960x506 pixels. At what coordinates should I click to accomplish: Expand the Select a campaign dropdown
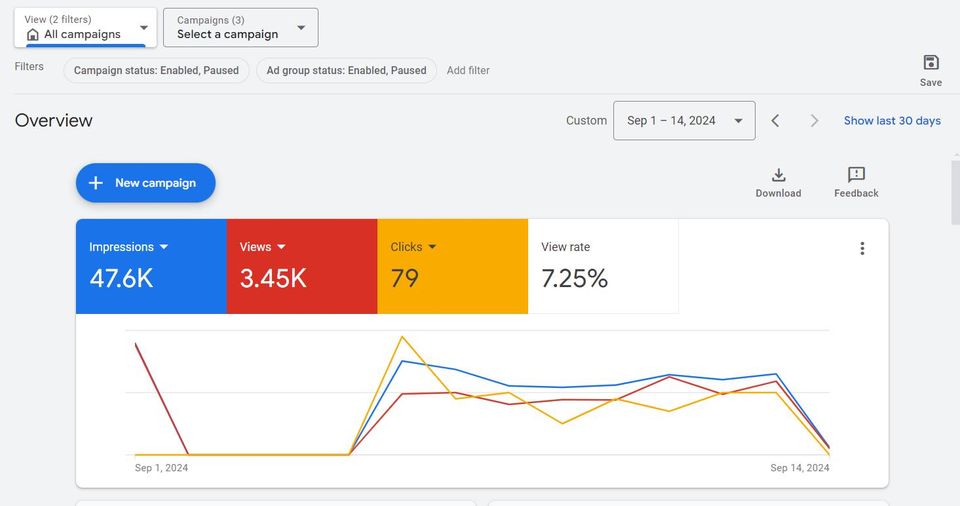301,28
